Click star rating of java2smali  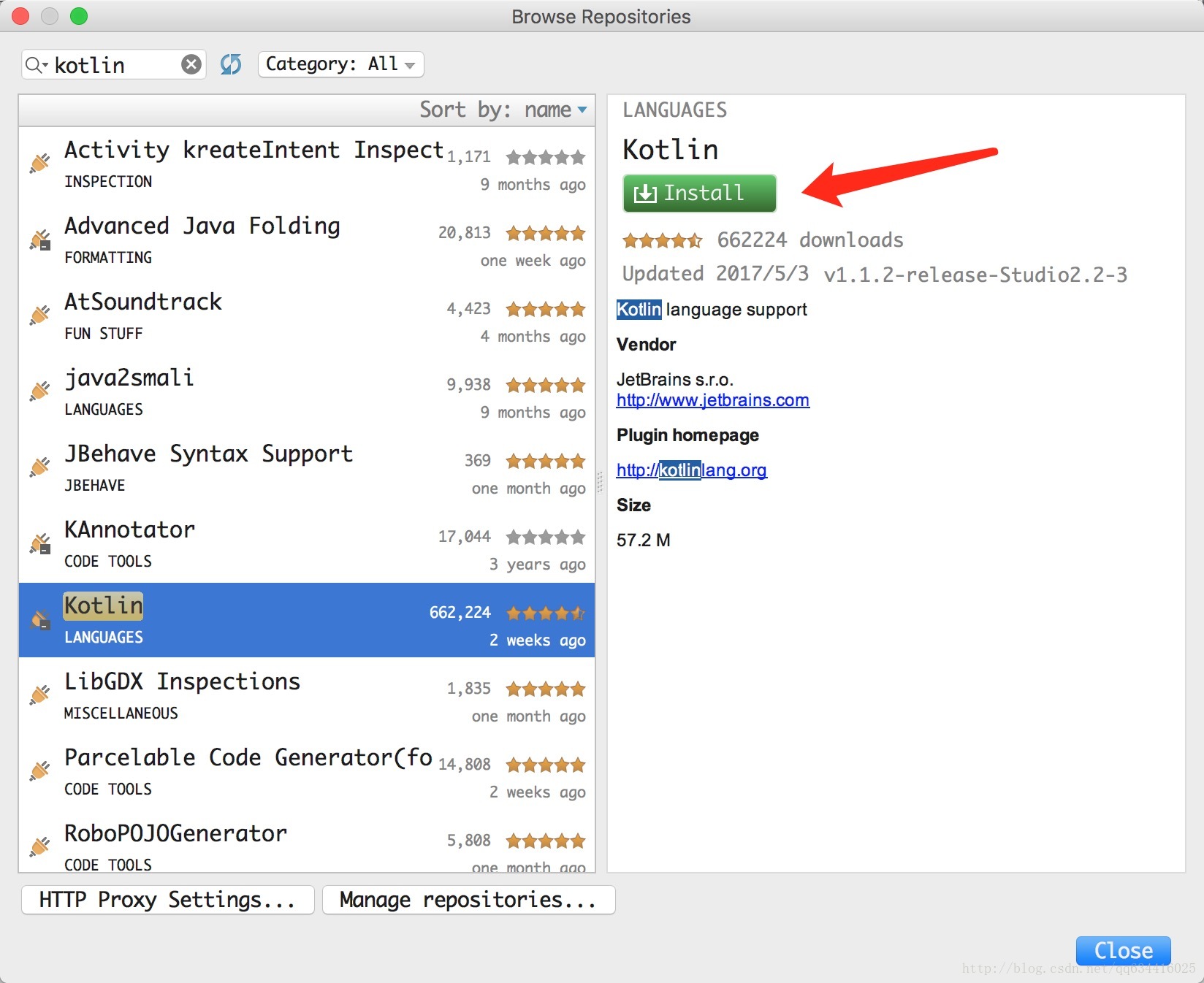[546, 386]
